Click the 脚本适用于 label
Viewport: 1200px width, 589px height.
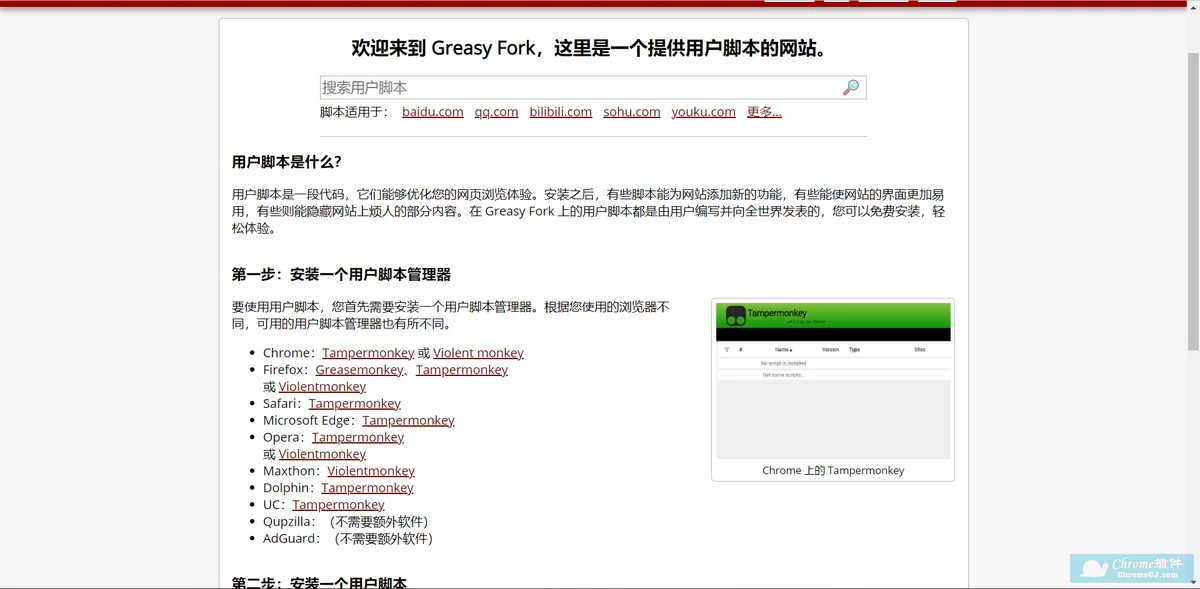pos(354,112)
